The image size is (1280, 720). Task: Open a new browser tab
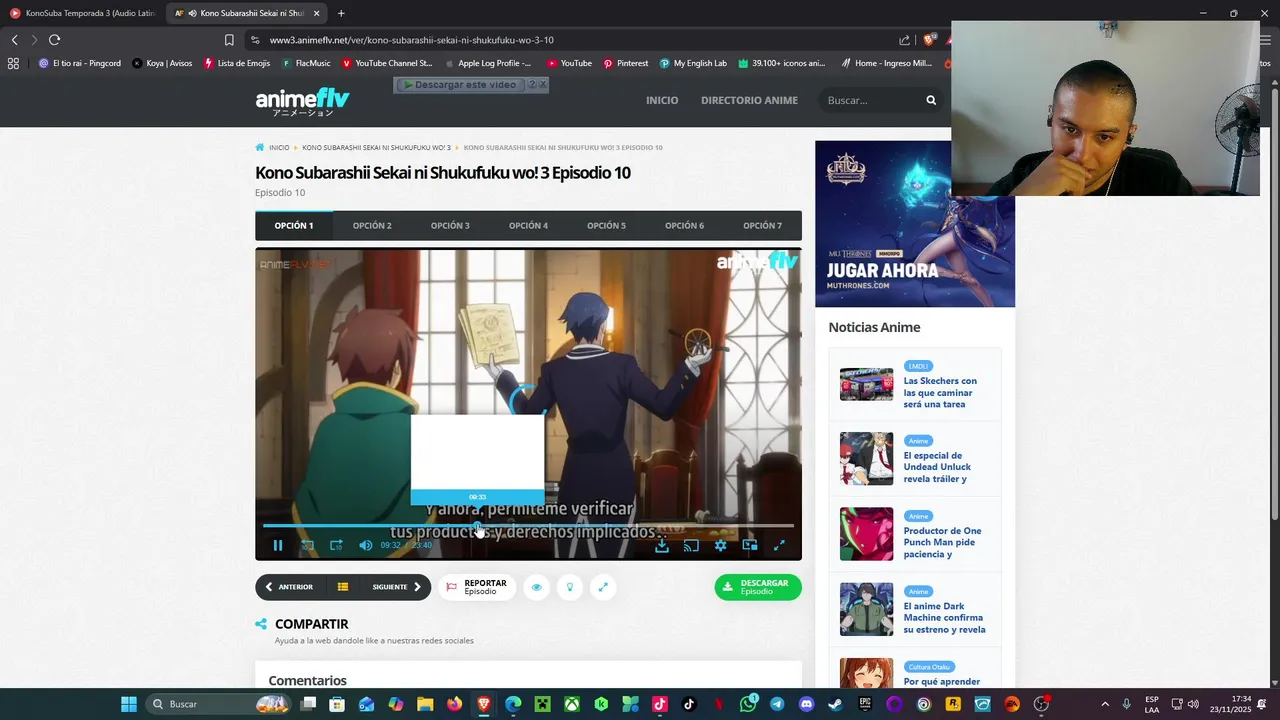point(341,13)
